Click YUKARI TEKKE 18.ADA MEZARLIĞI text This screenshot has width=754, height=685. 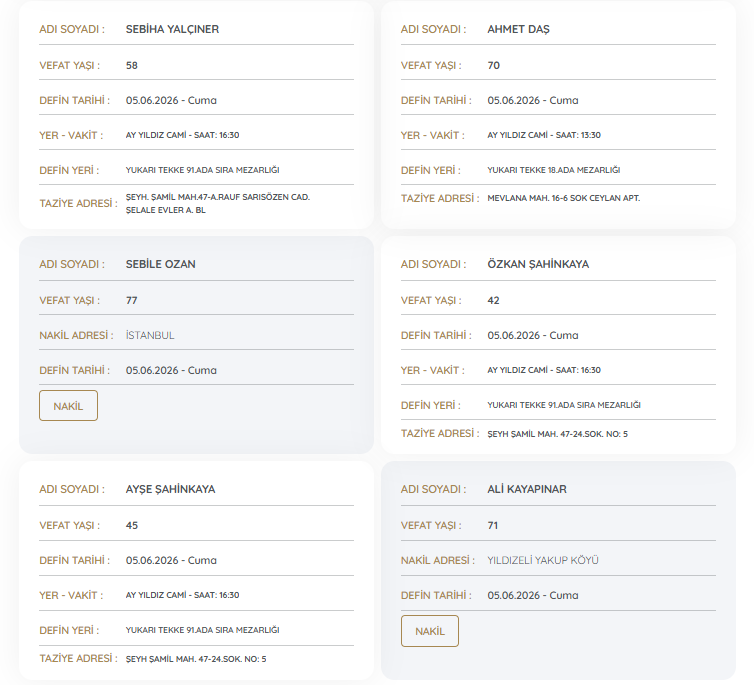tap(553, 170)
